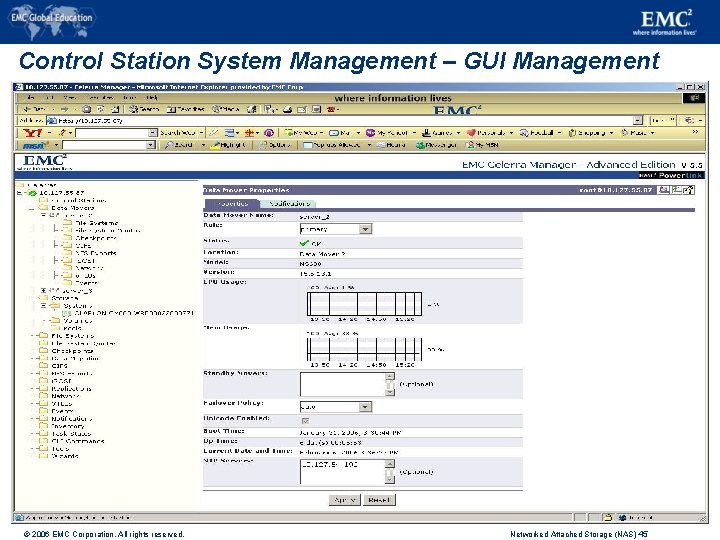Click inside the NTP Servers text box
Screen dimensions: 720x540
point(342,470)
